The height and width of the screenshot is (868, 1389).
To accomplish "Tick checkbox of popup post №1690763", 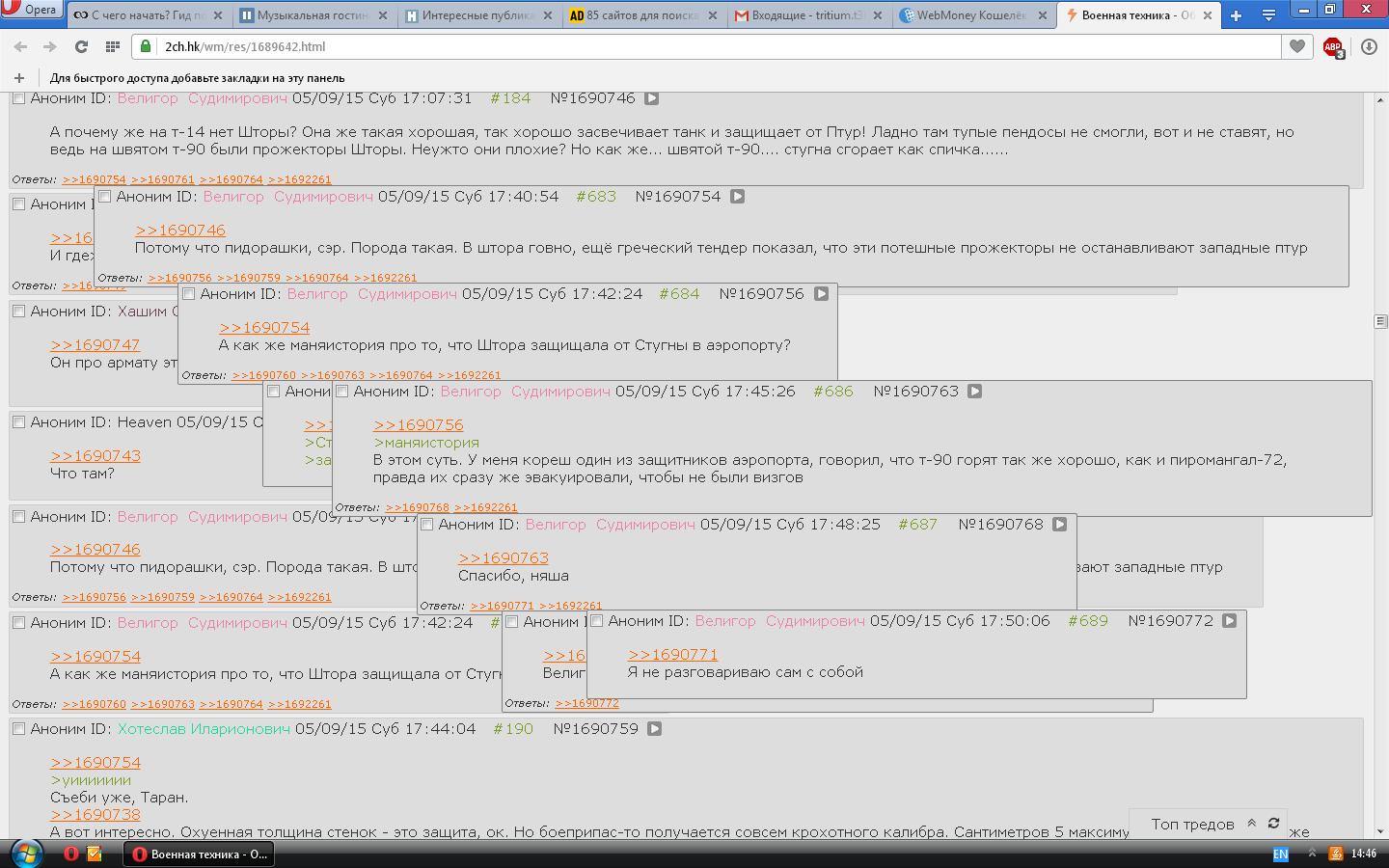I will coord(341,392).
